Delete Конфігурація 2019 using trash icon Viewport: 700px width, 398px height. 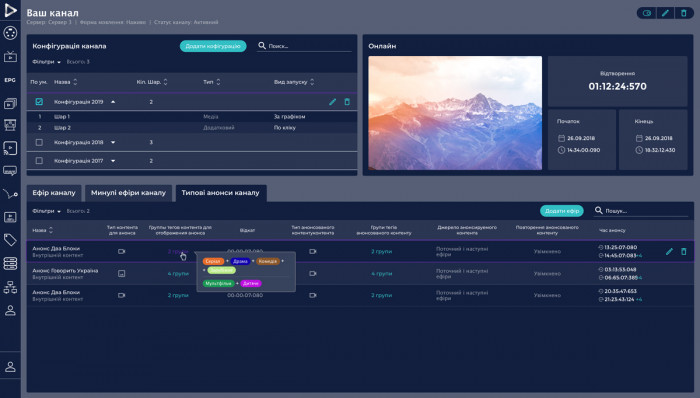click(x=347, y=102)
